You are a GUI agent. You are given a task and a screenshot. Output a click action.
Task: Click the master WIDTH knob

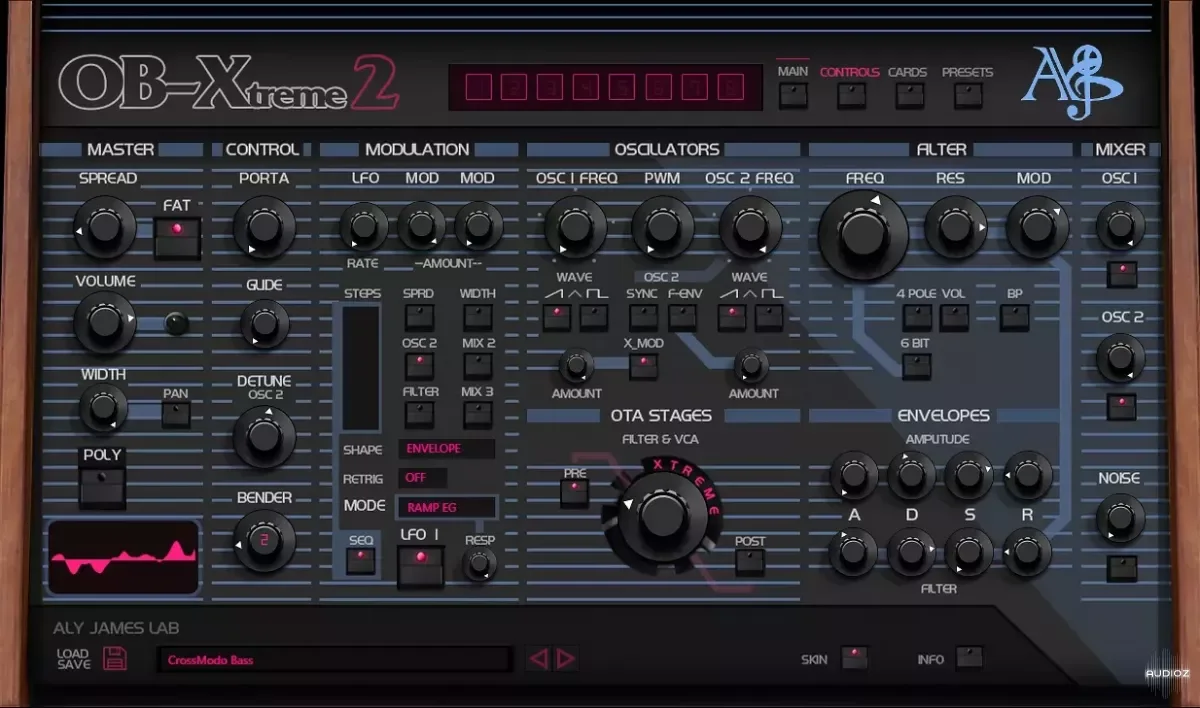tap(103, 407)
